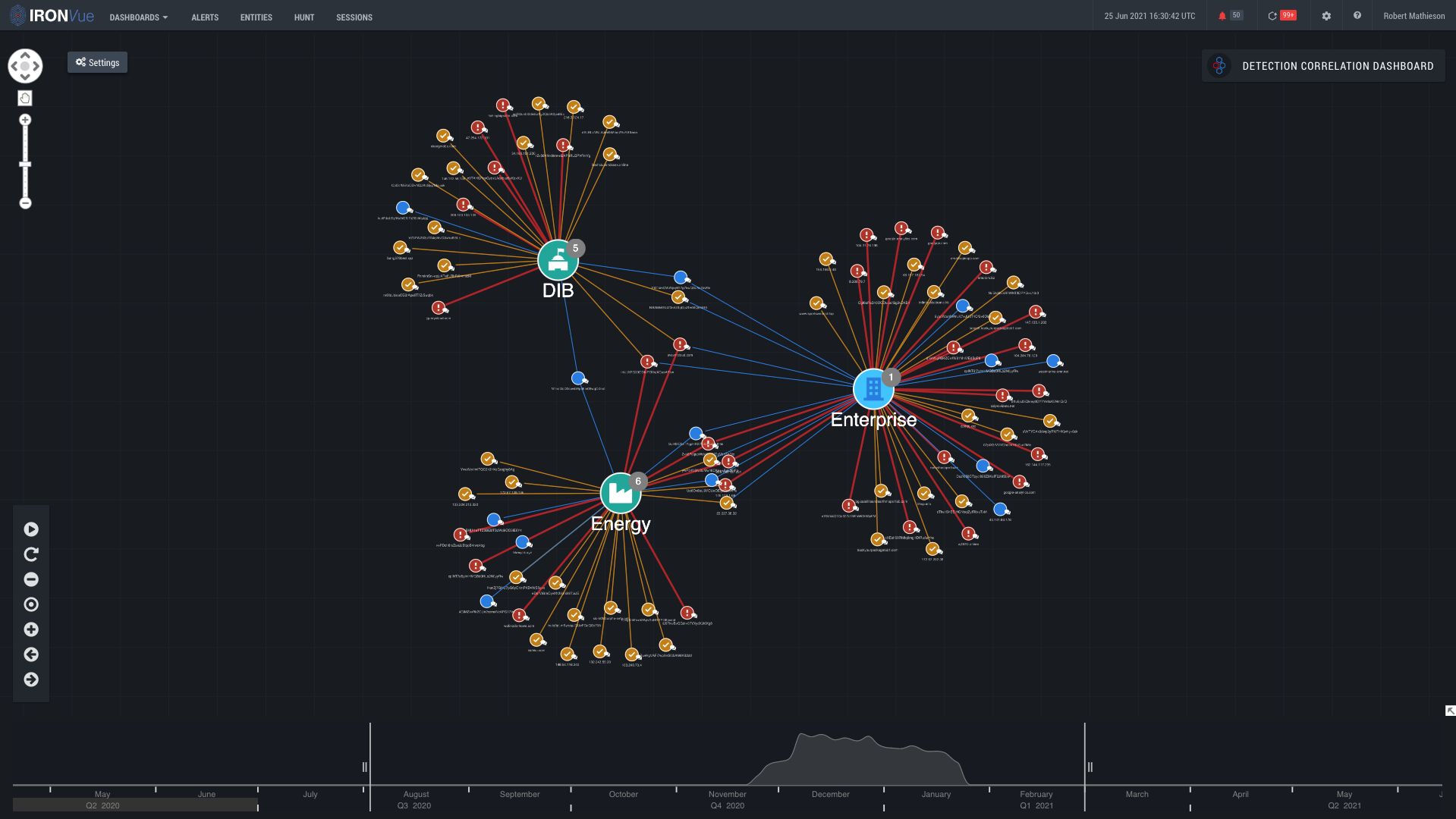
Task: Open notifications via the red alert bell
Action: [x=1223, y=15]
